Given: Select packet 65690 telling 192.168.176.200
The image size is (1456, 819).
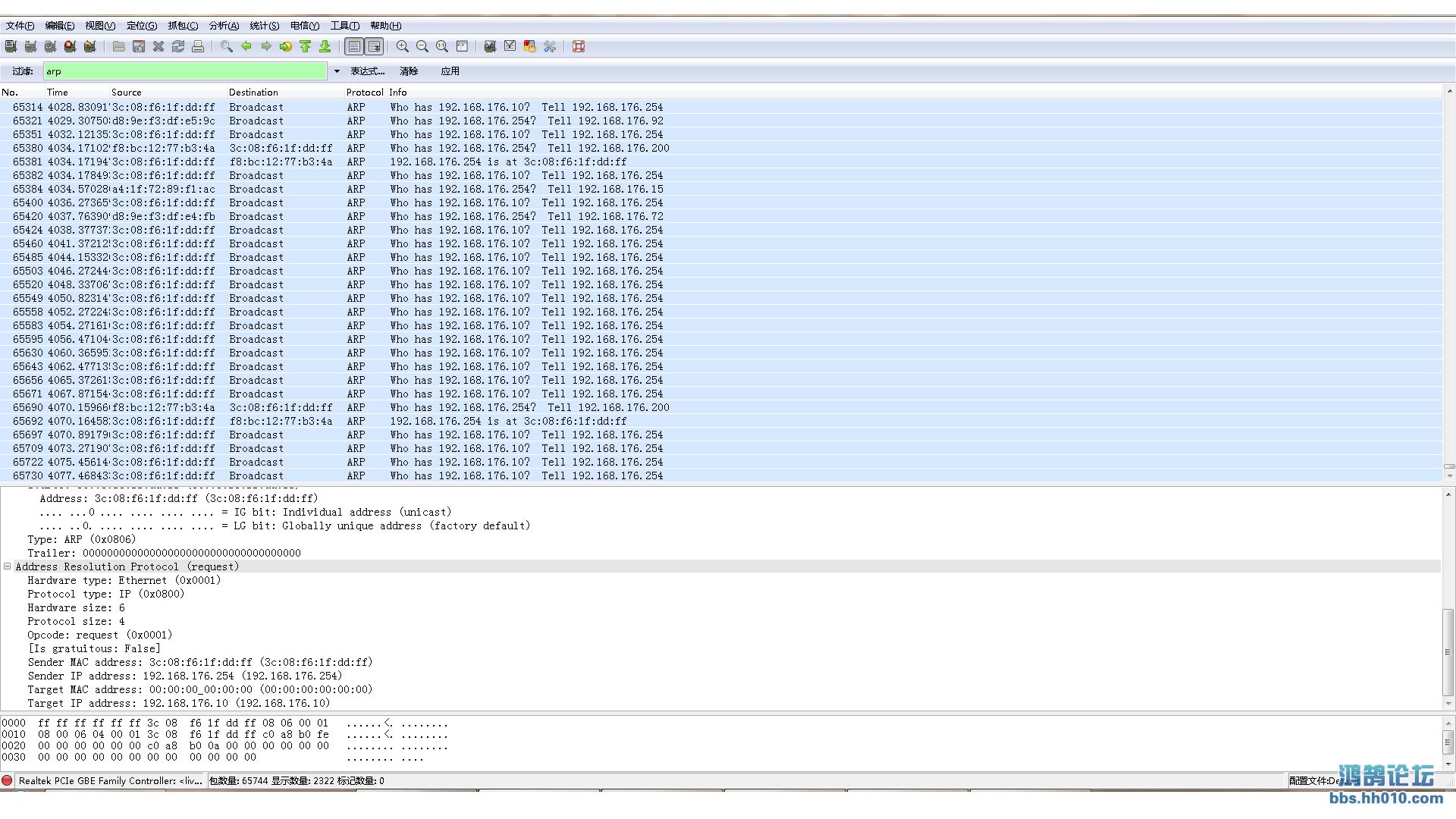Looking at the screenshot, I should click(x=720, y=407).
